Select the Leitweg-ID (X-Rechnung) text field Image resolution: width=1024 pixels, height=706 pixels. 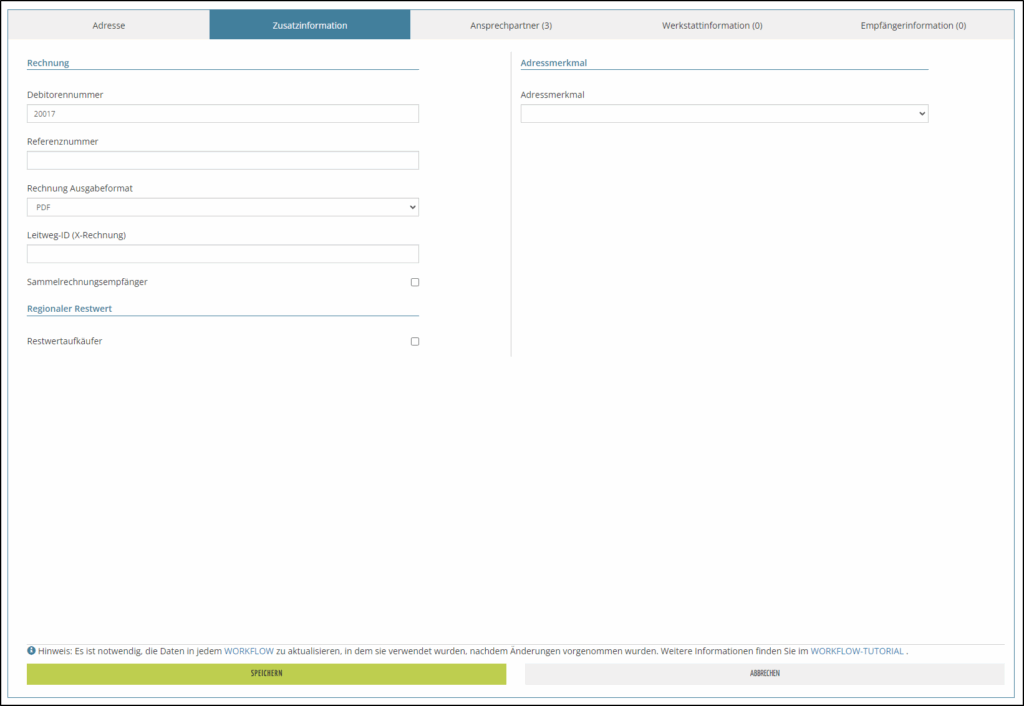point(222,254)
